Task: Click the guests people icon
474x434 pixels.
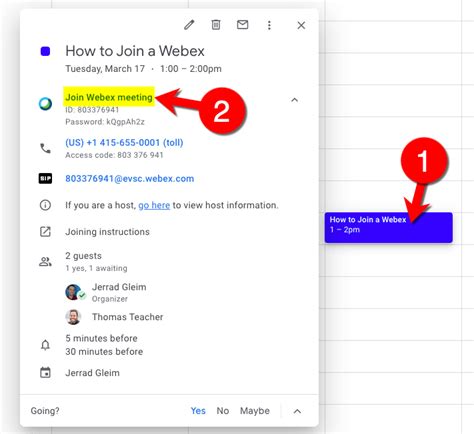Action: (x=45, y=262)
